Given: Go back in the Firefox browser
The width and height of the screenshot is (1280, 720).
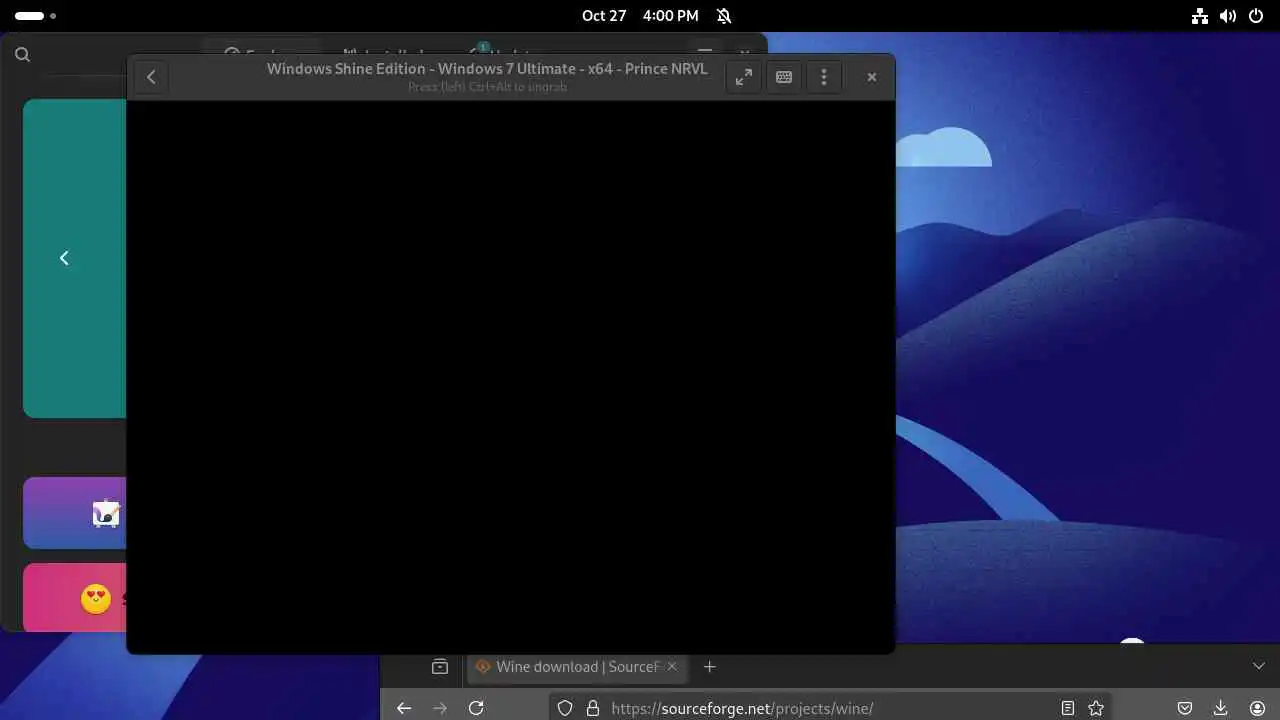Looking at the screenshot, I should coord(404,708).
